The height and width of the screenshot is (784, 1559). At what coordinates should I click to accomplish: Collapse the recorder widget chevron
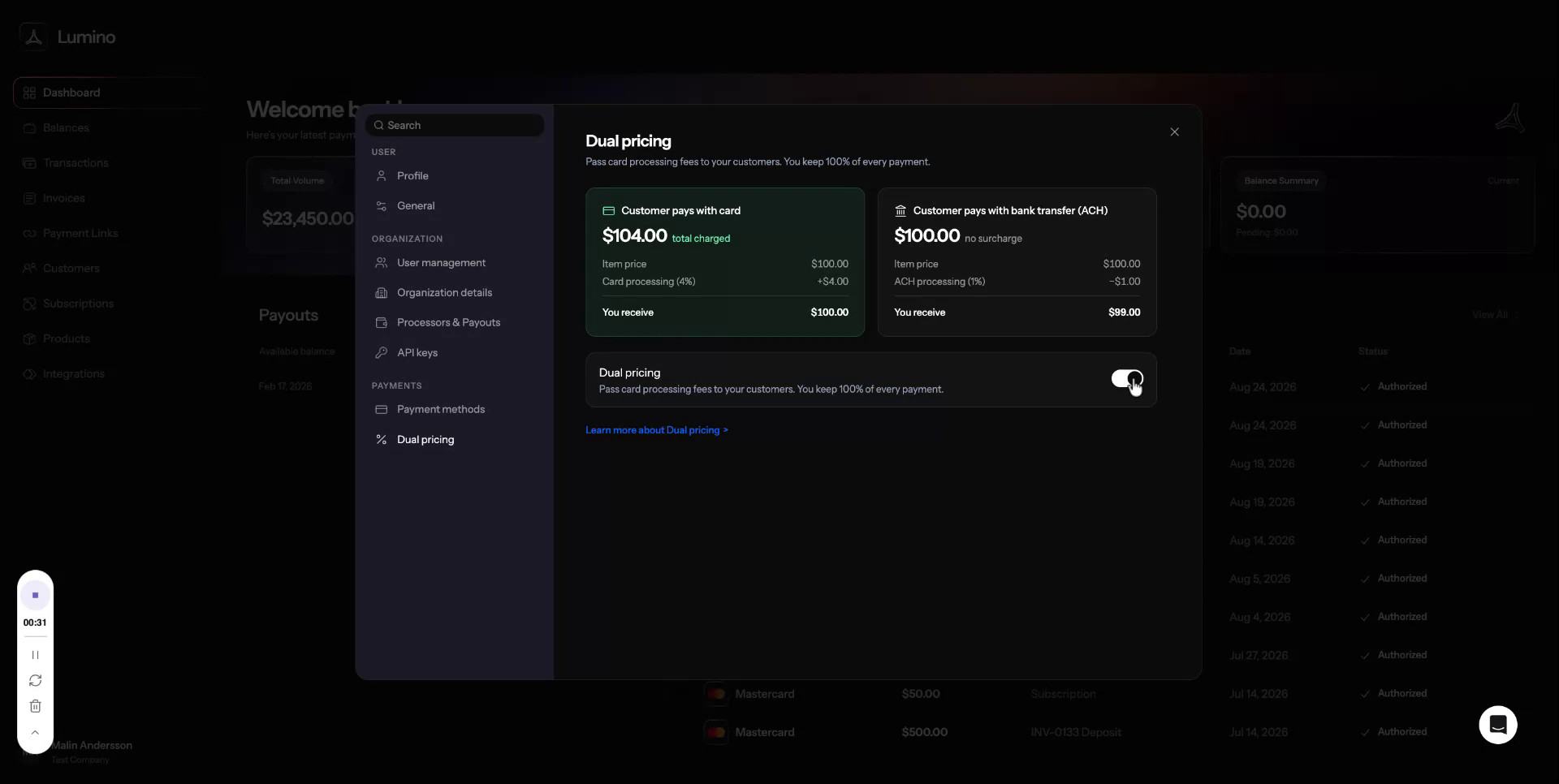pos(35,733)
